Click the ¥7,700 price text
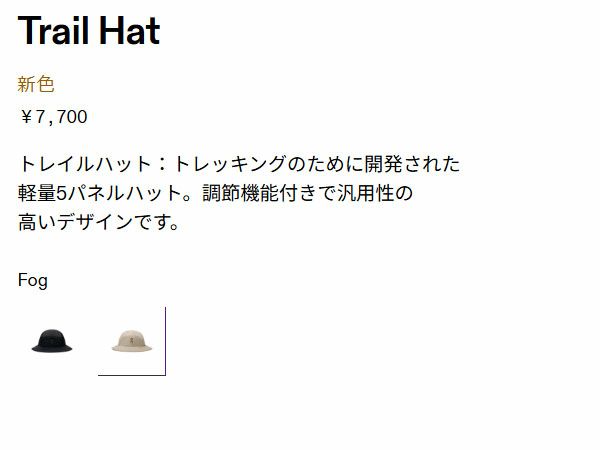This screenshot has height=450, width=600. coord(54,117)
